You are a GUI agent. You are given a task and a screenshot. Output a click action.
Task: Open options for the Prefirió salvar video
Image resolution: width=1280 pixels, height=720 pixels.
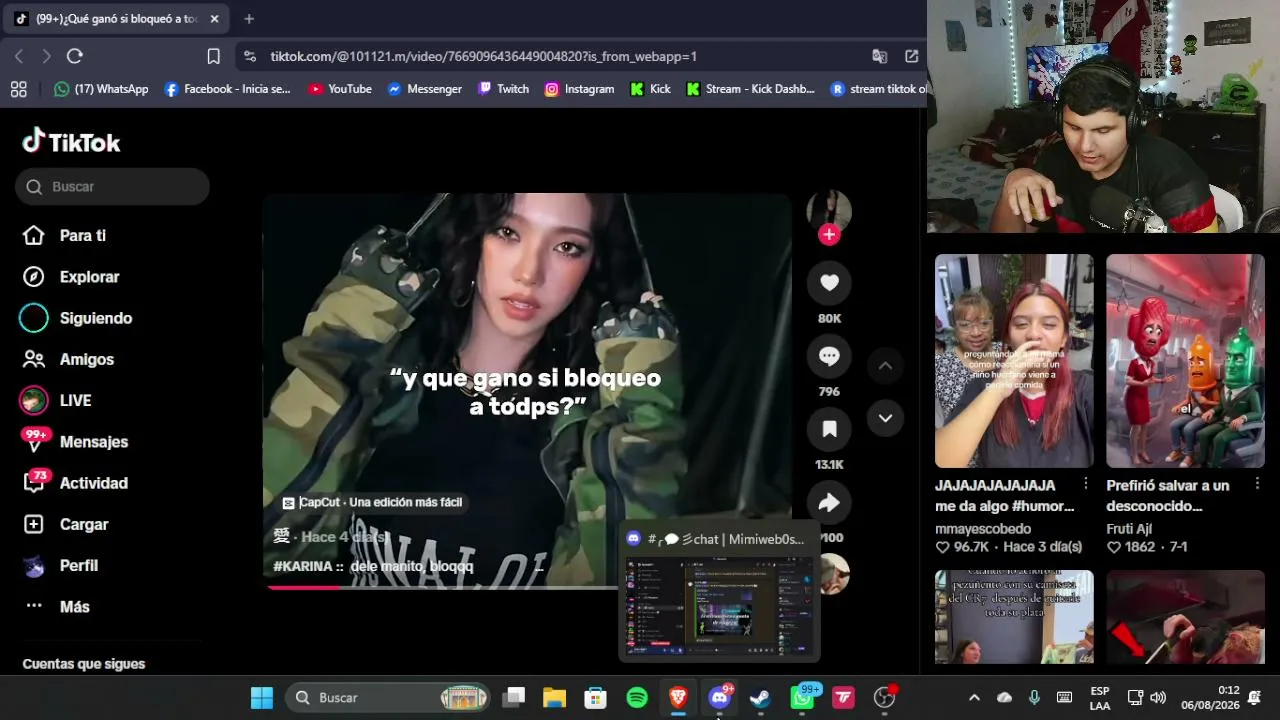coord(1257,484)
